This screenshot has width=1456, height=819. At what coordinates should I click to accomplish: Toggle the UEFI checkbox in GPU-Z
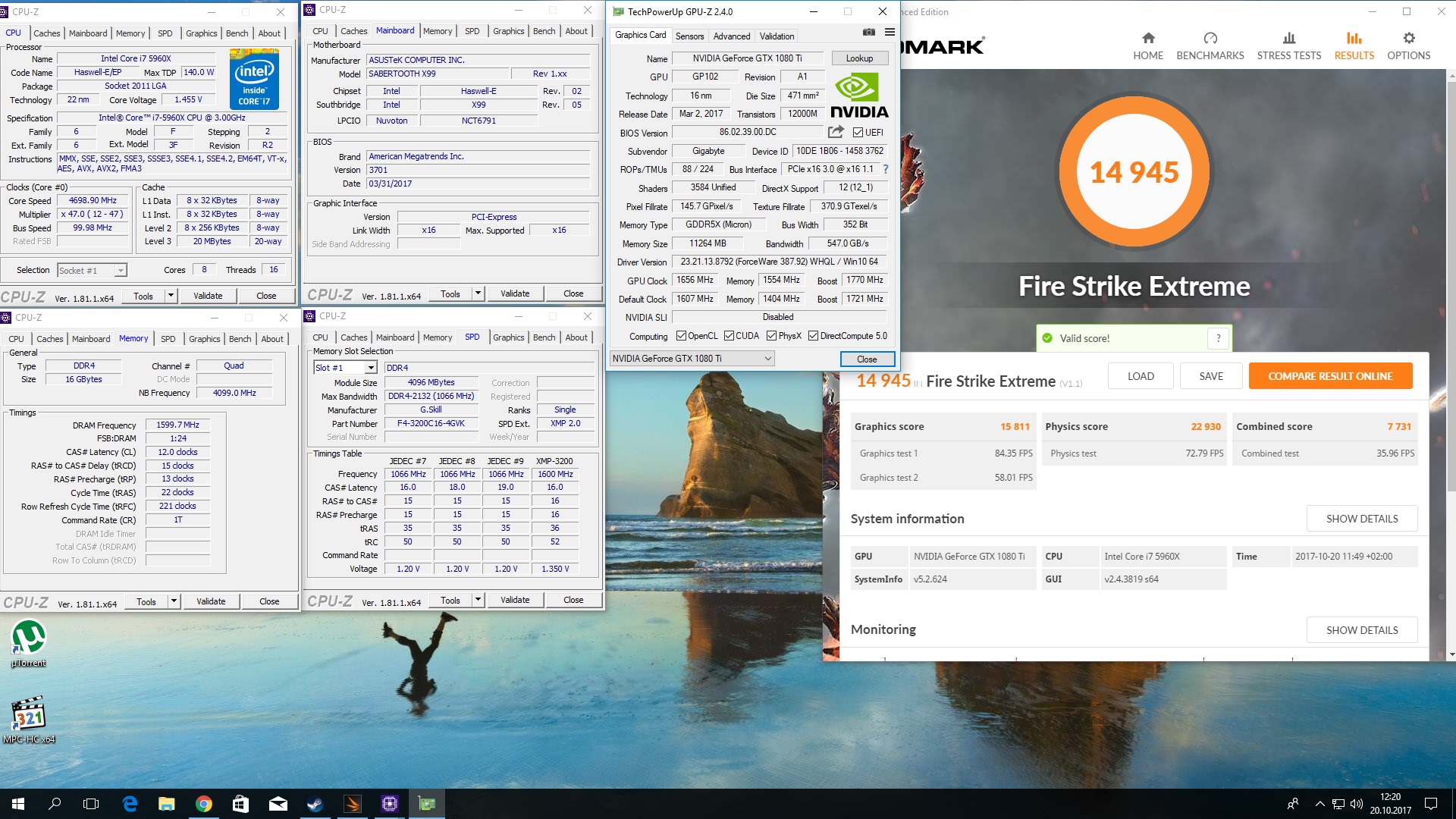point(858,133)
